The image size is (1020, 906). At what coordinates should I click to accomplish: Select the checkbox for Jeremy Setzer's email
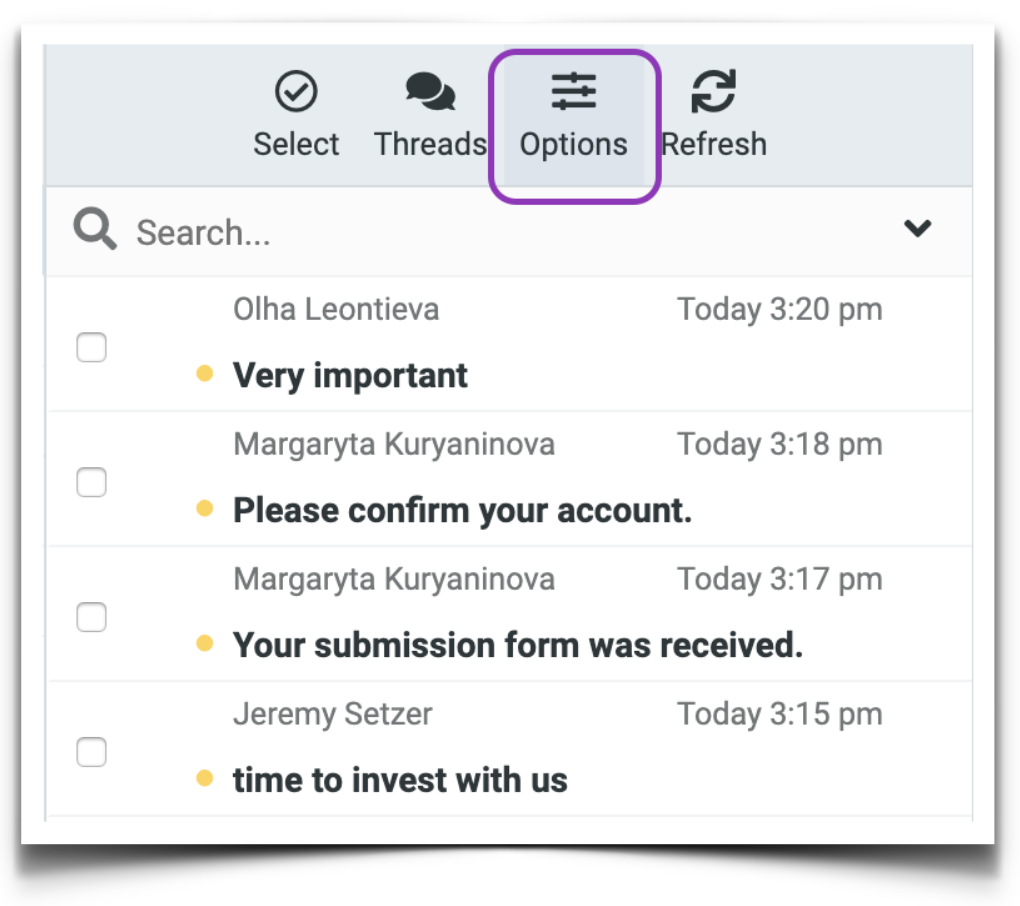tap(91, 752)
